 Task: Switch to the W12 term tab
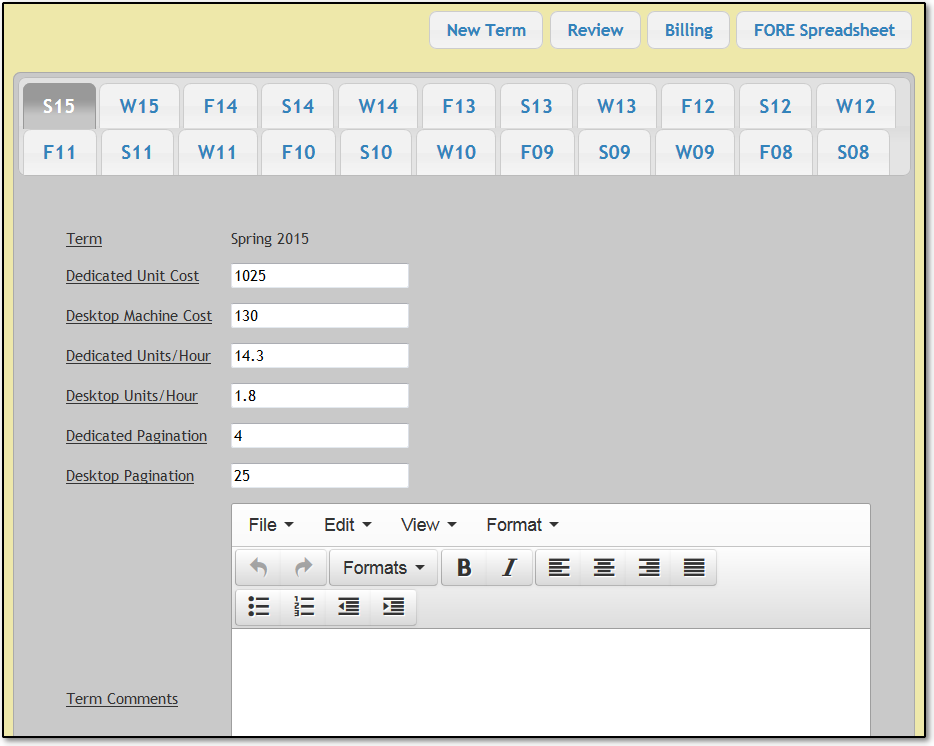tap(856, 106)
